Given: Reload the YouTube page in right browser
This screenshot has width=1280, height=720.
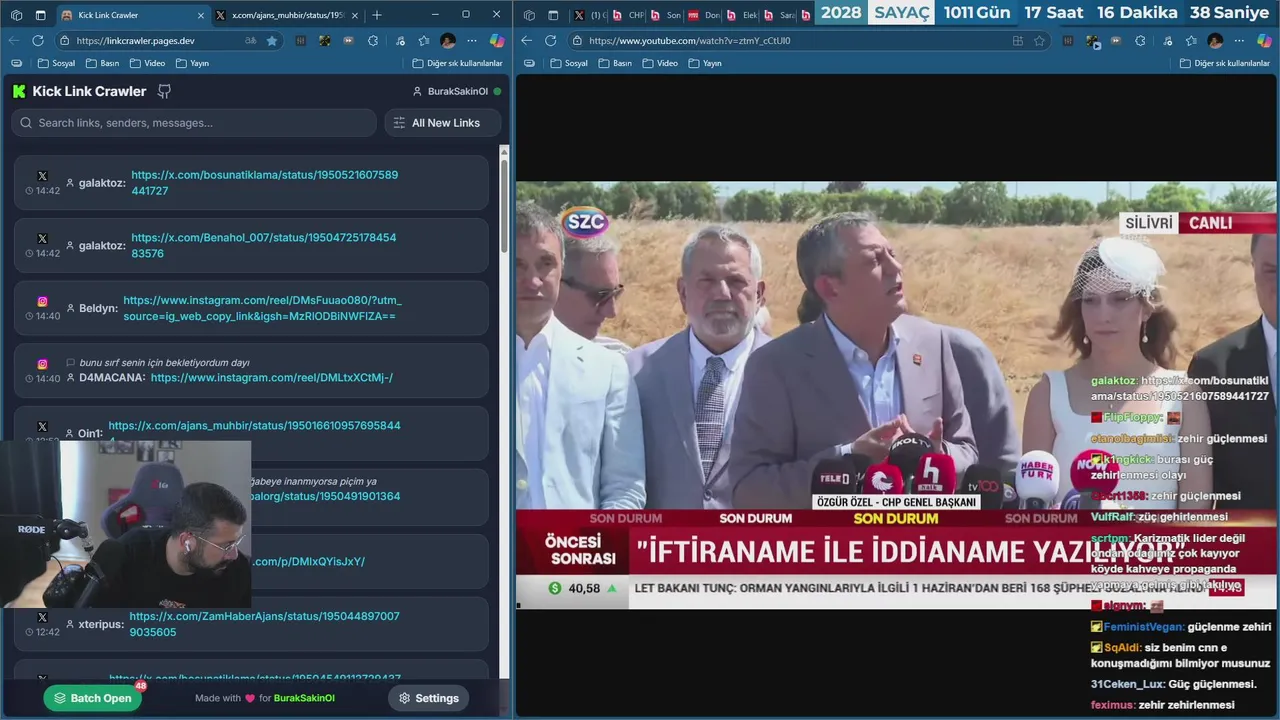Looking at the screenshot, I should pos(550,41).
